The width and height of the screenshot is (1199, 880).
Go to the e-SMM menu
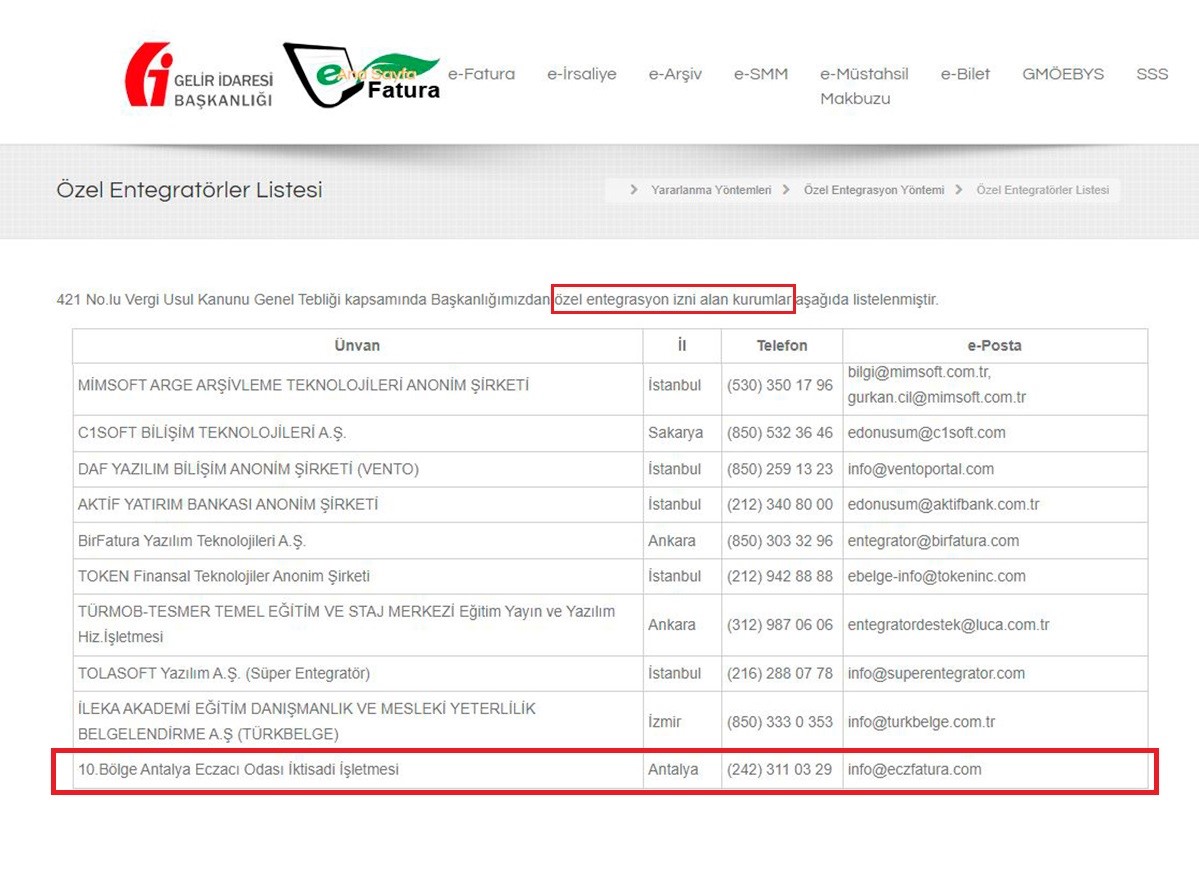(760, 74)
